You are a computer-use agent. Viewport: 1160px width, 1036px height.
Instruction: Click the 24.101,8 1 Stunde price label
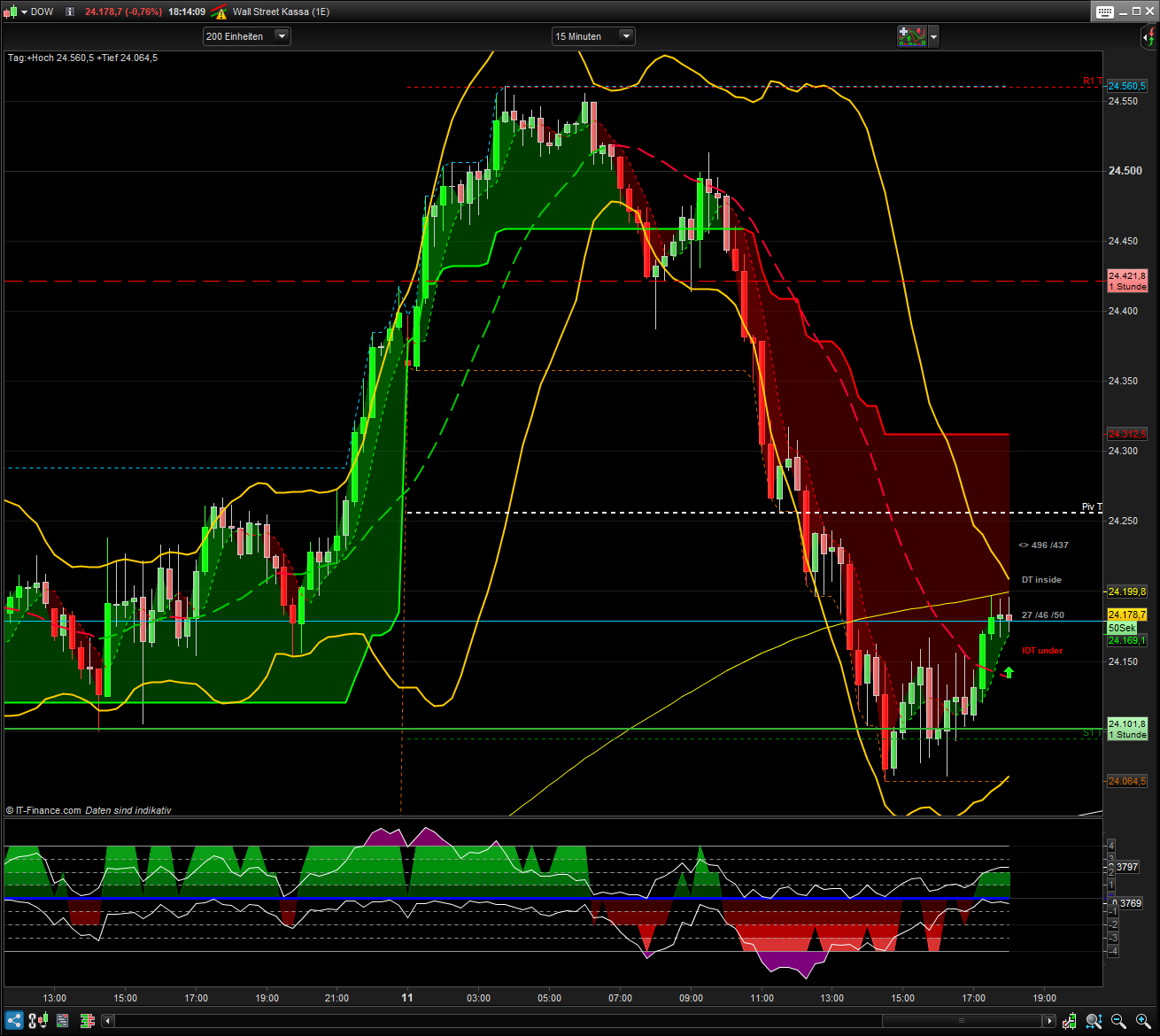tap(1127, 729)
